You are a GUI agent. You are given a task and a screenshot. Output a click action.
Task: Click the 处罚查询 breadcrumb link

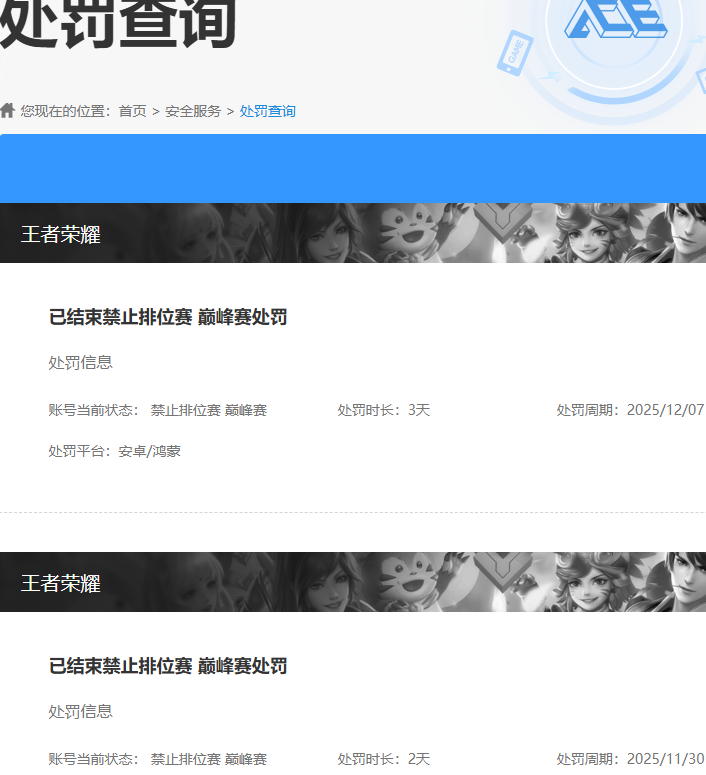coord(267,111)
